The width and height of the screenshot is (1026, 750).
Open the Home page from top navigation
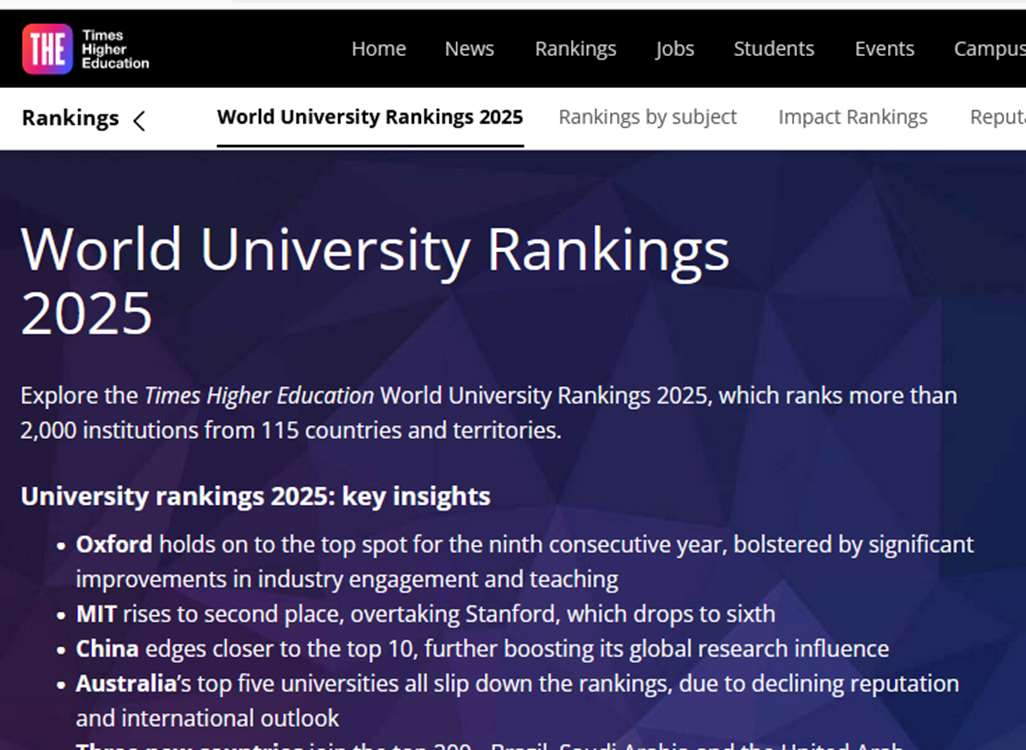pos(378,49)
